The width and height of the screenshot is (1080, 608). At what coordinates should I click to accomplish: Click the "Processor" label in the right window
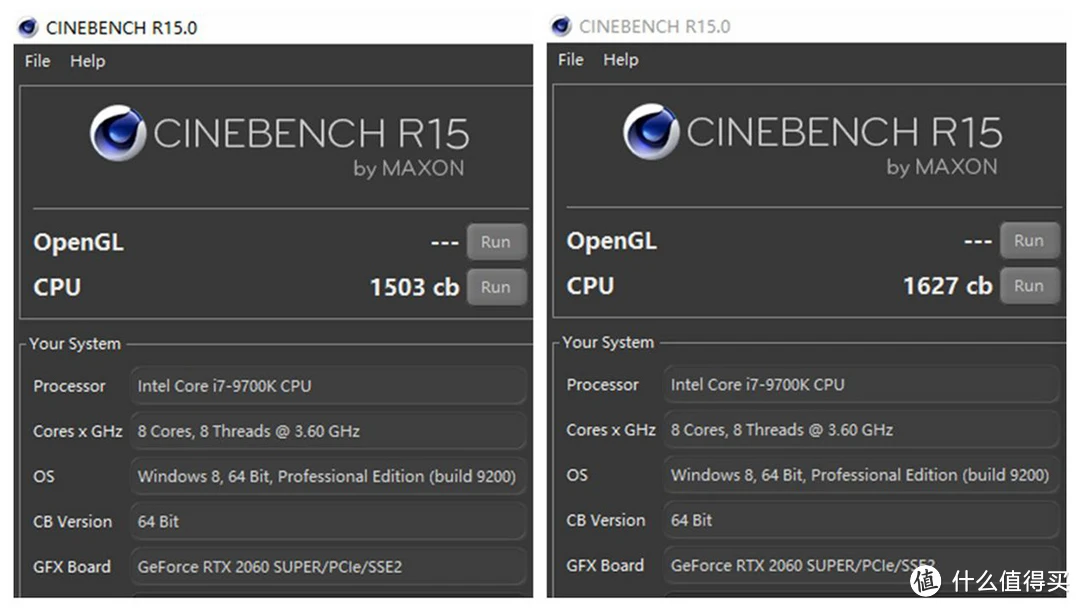pyautogui.click(x=603, y=385)
